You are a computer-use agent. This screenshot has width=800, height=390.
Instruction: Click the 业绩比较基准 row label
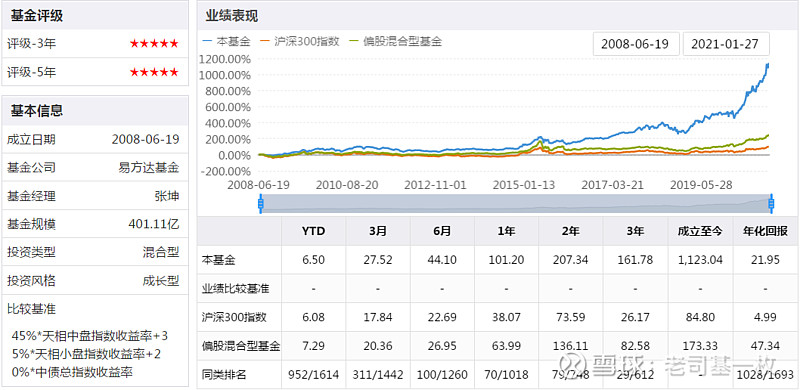236,288
